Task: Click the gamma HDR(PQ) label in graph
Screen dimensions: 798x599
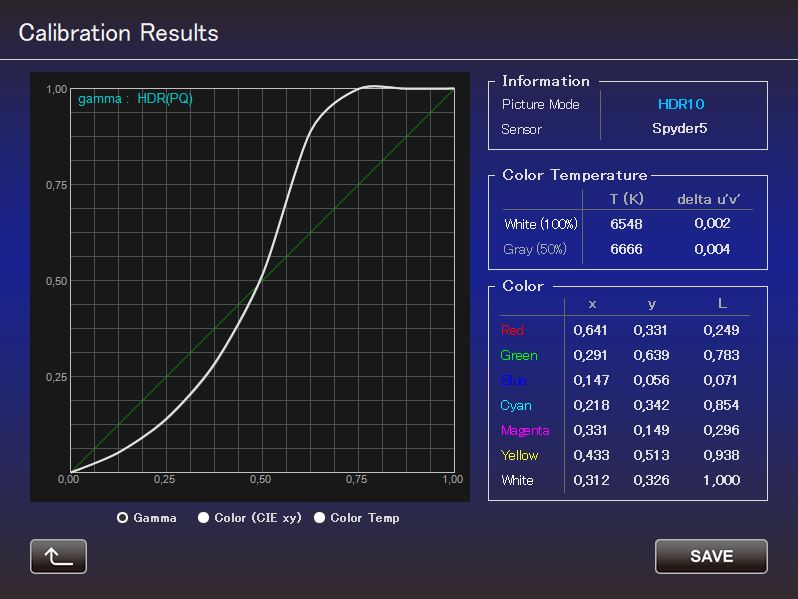Action: point(135,99)
